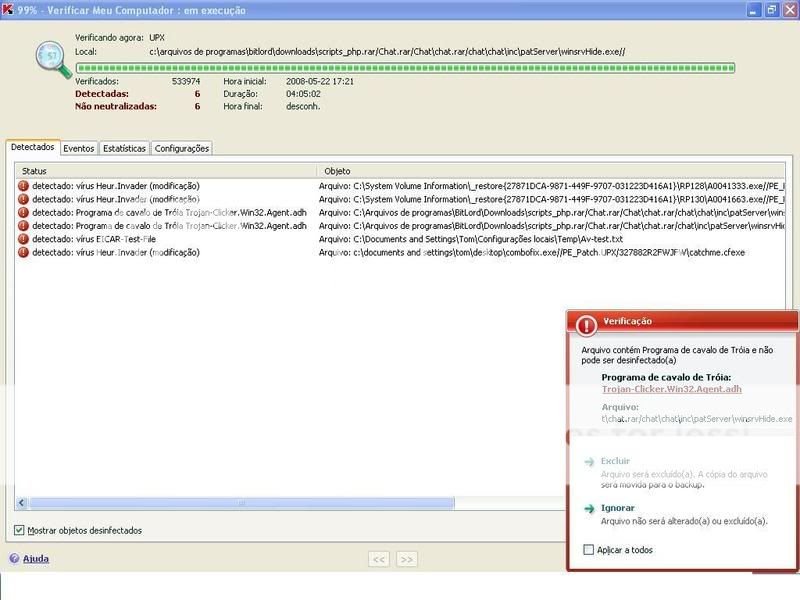
Task: Click the green scan progress bar
Action: pos(405,68)
